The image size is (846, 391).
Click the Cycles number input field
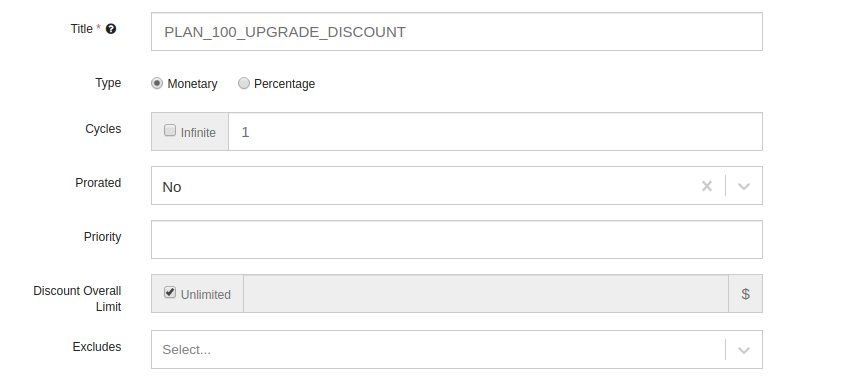[495, 132]
